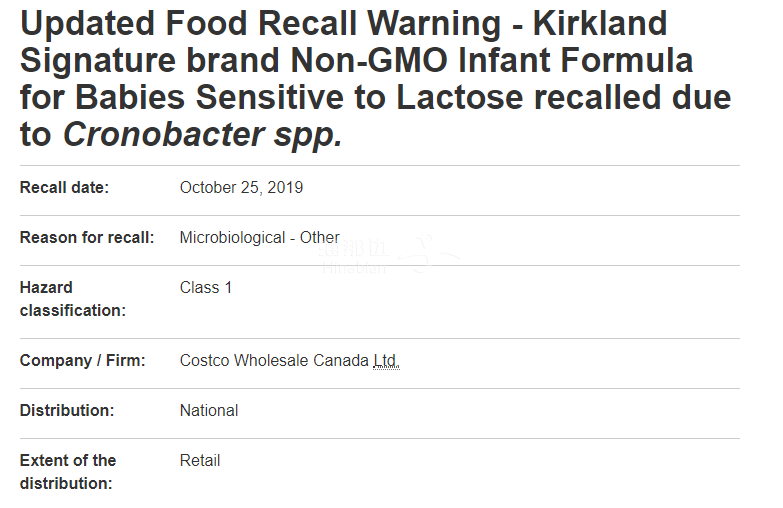The image size is (783, 508).
Task: Select the "Class 1" hazard value
Action: click(206, 287)
